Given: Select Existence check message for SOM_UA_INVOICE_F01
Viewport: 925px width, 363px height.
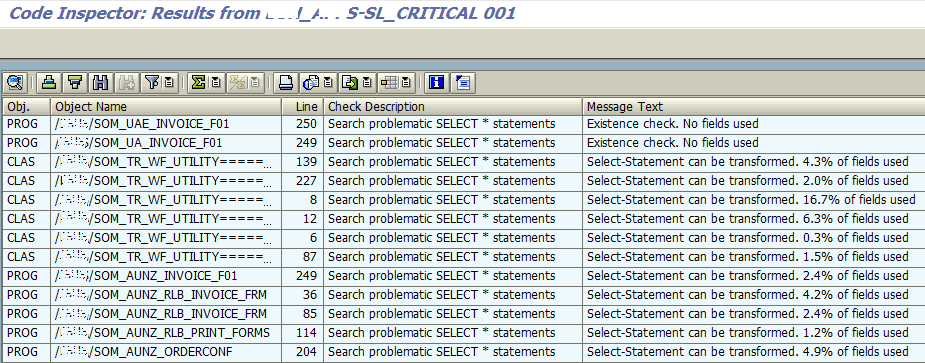Looking at the screenshot, I should point(673,143).
